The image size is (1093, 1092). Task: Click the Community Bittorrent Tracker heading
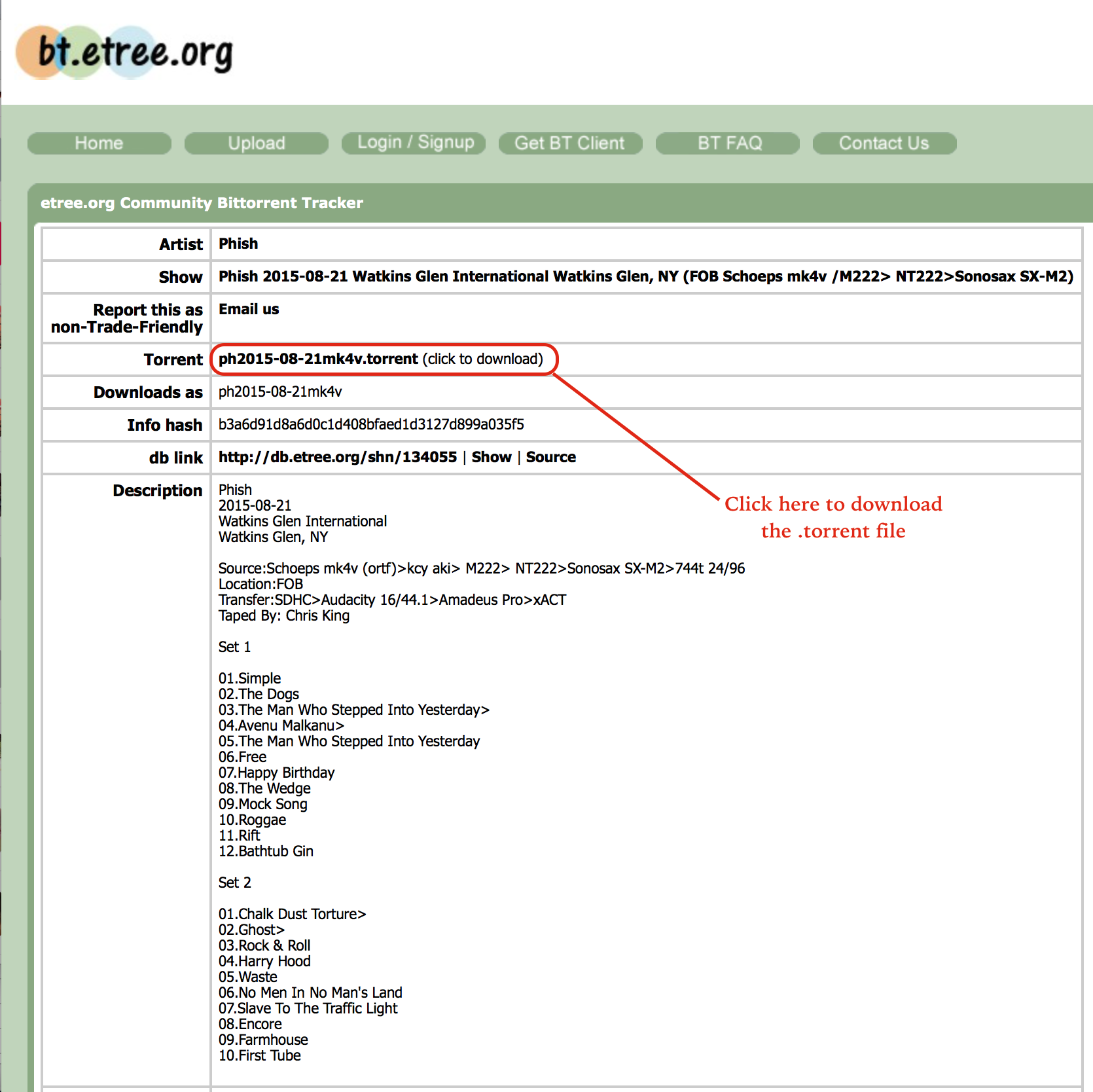click(x=202, y=203)
